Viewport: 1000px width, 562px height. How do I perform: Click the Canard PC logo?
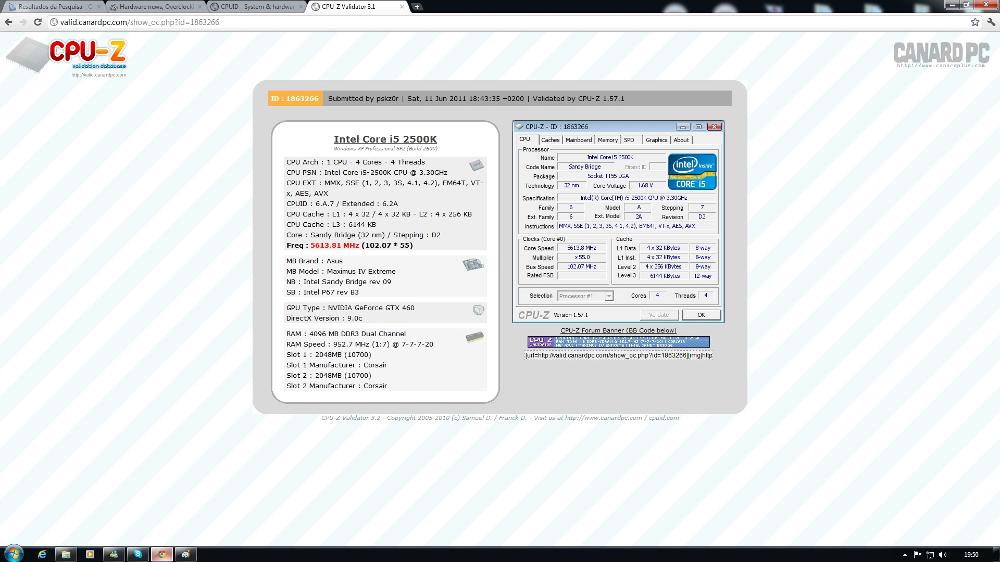941,54
